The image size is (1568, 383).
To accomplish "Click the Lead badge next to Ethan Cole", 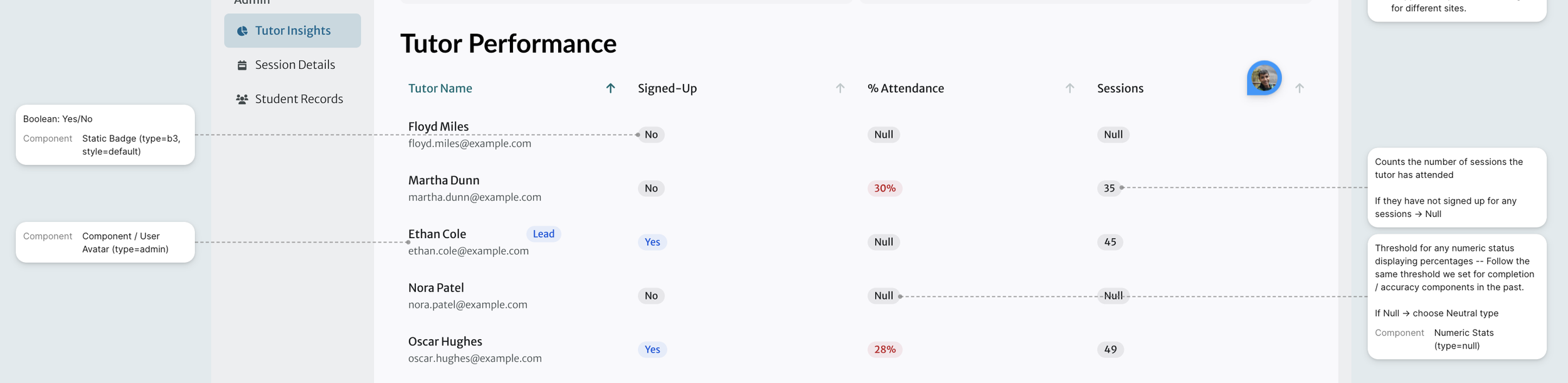I will pyautogui.click(x=544, y=234).
